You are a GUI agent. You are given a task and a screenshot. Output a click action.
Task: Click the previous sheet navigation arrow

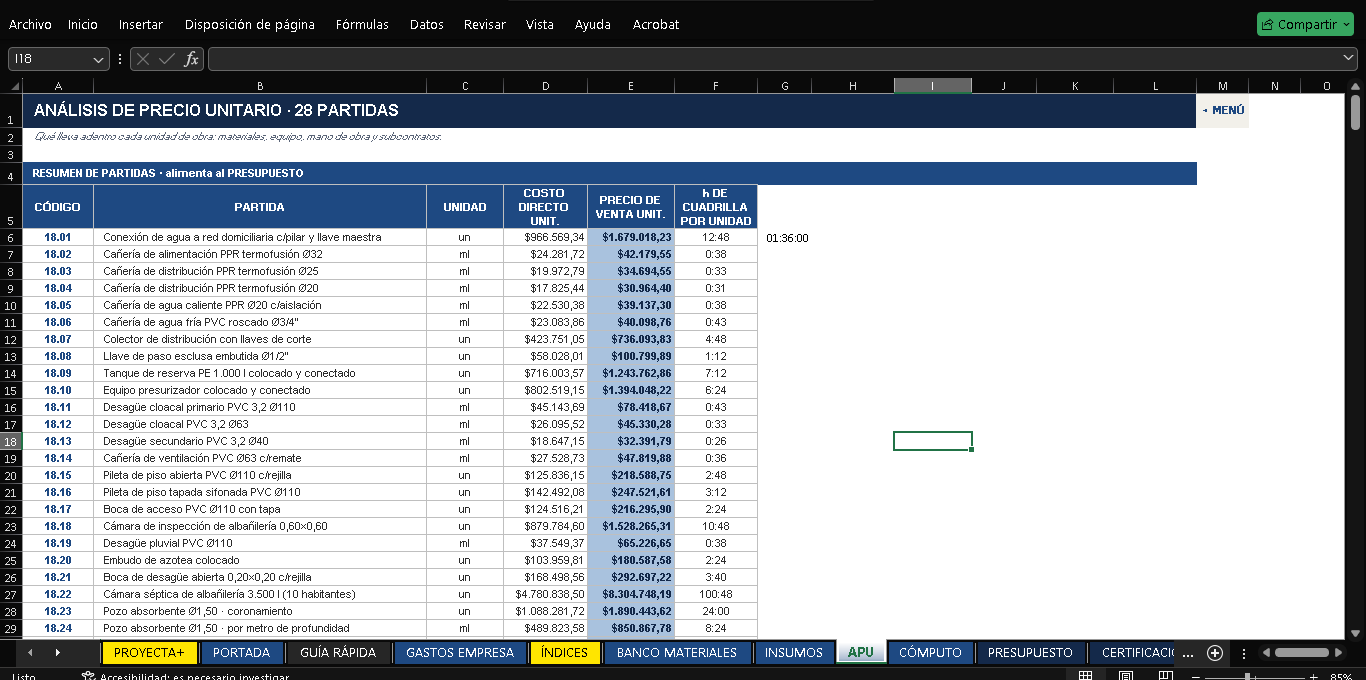(x=30, y=653)
